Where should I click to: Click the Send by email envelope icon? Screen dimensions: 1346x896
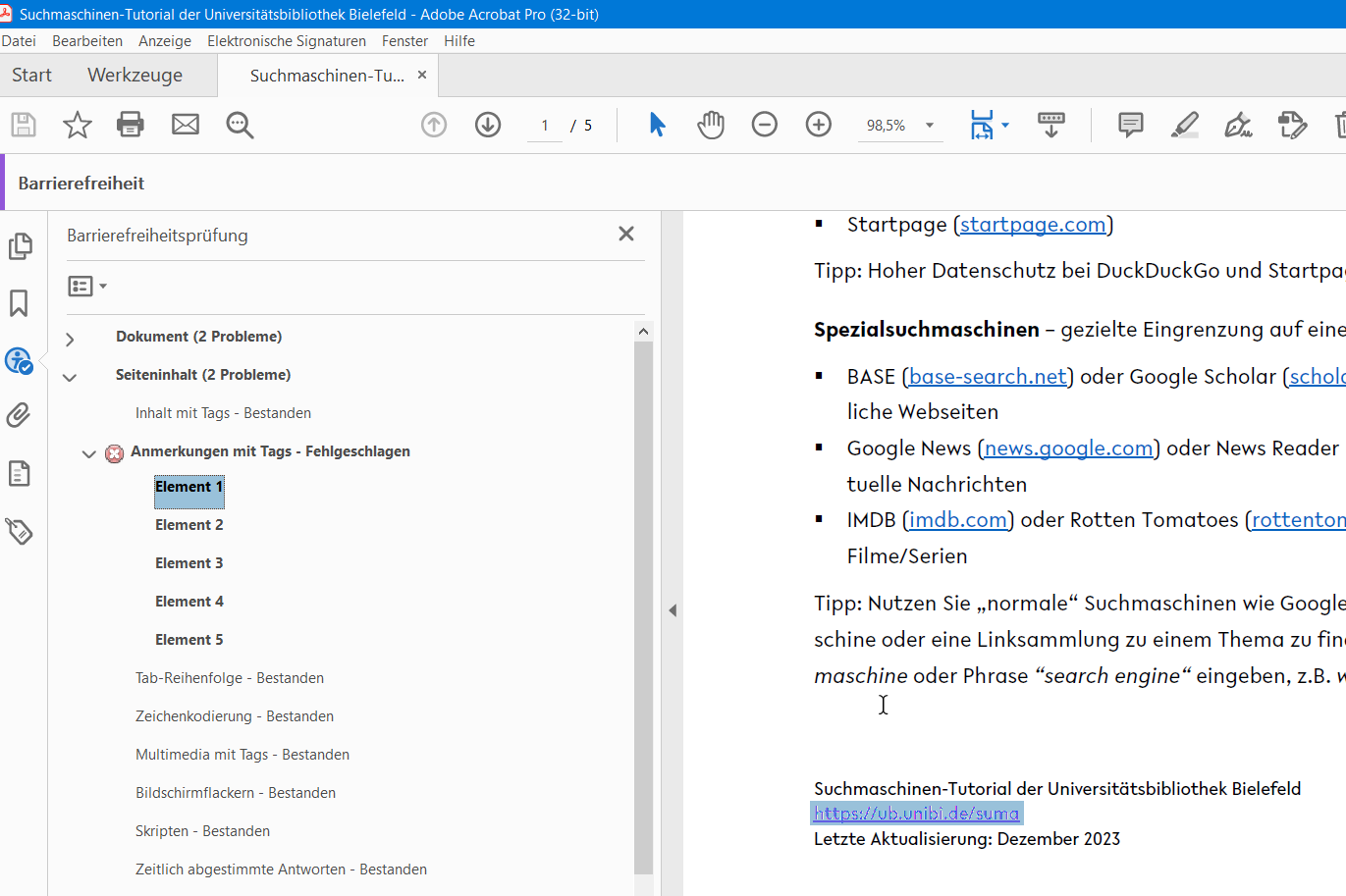(186, 125)
